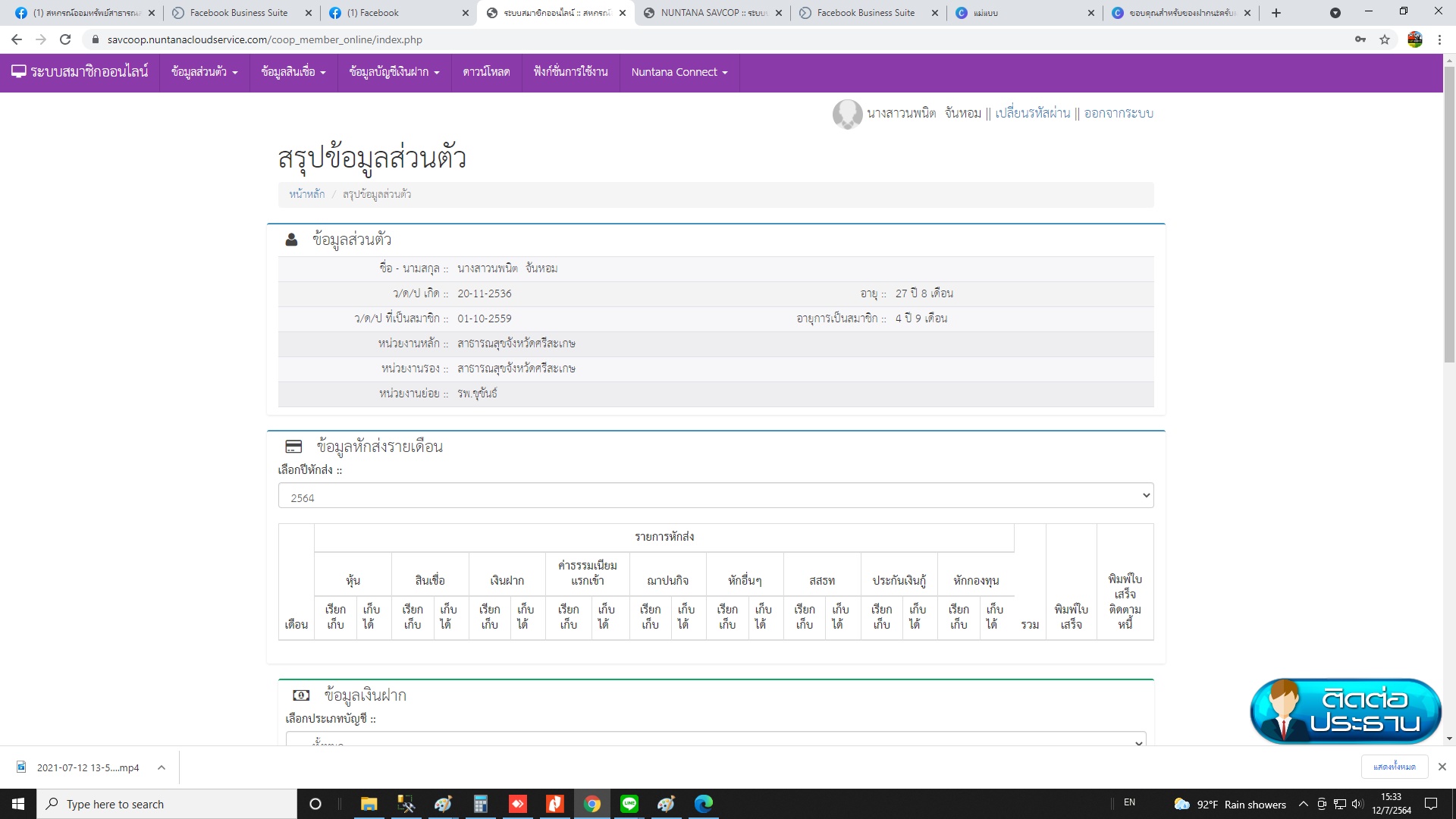Open File Explorer from the taskbar

click(x=369, y=804)
